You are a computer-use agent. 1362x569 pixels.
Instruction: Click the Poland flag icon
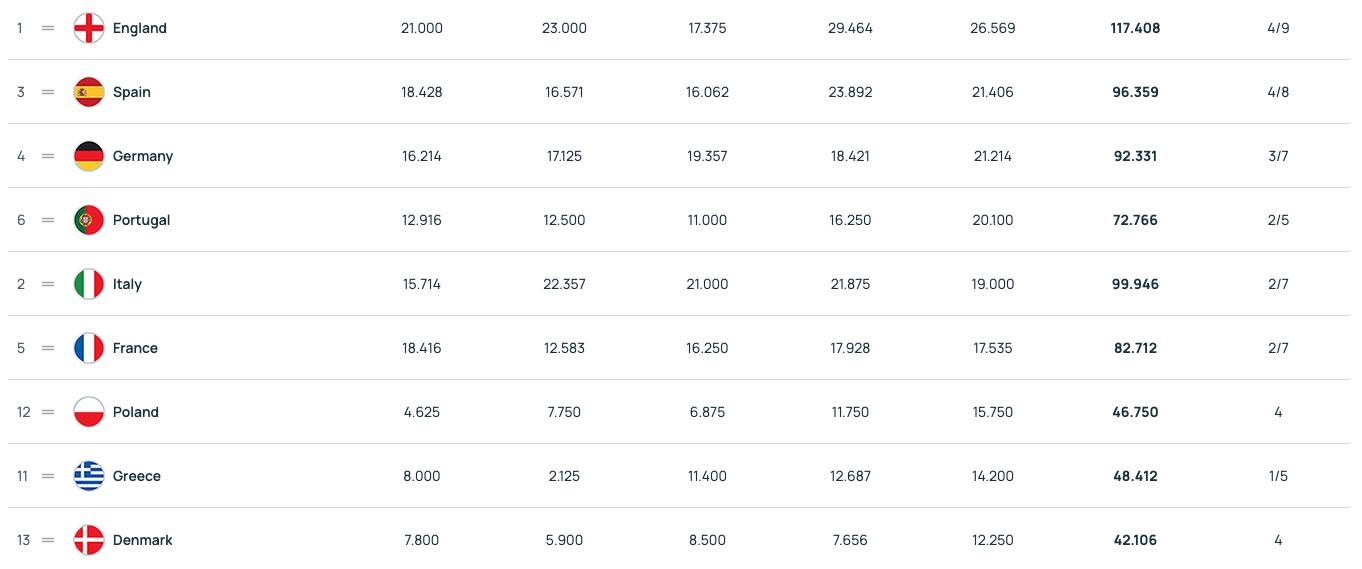(89, 412)
